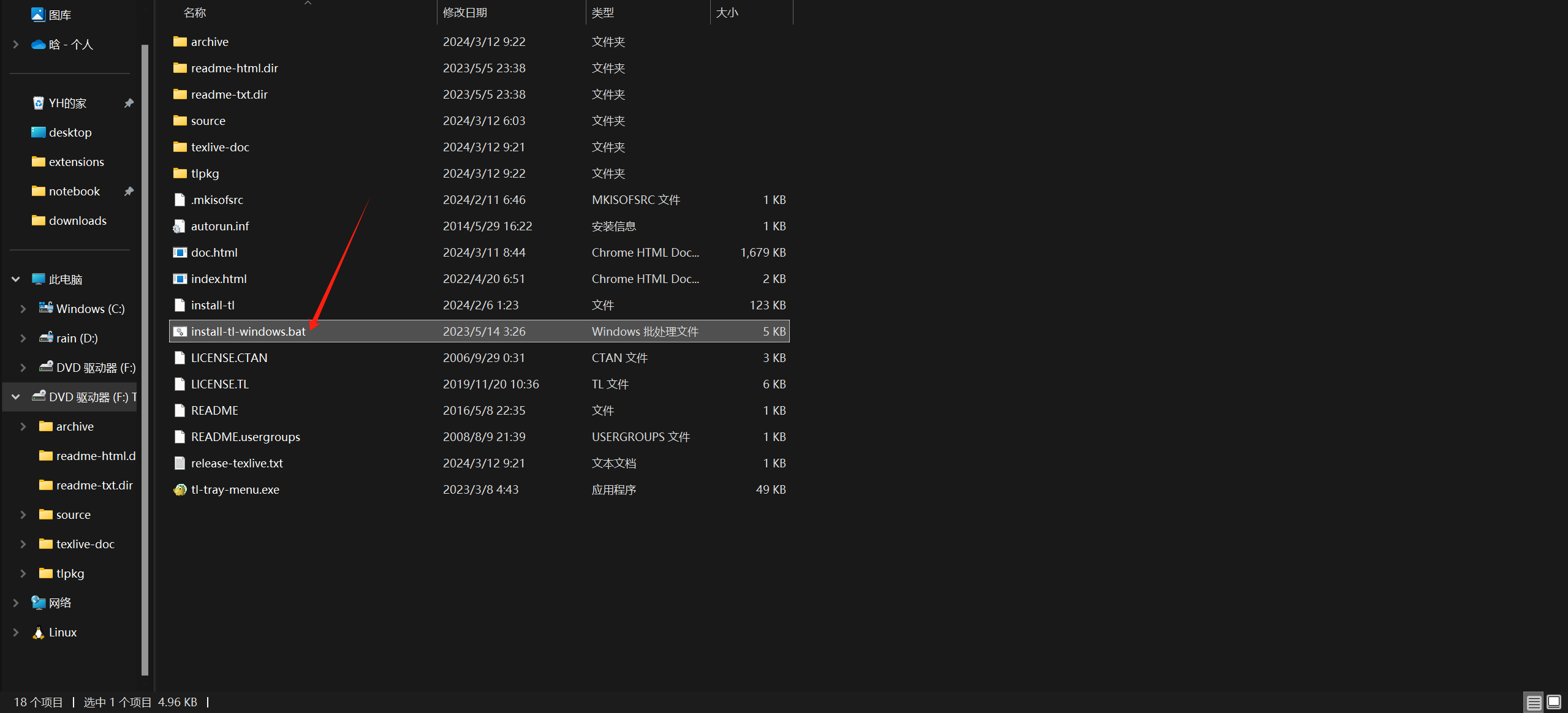Image resolution: width=1568 pixels, height=713 pixels.
Task: Click the autorun.inf setup icon
Action: coord(179,226)
